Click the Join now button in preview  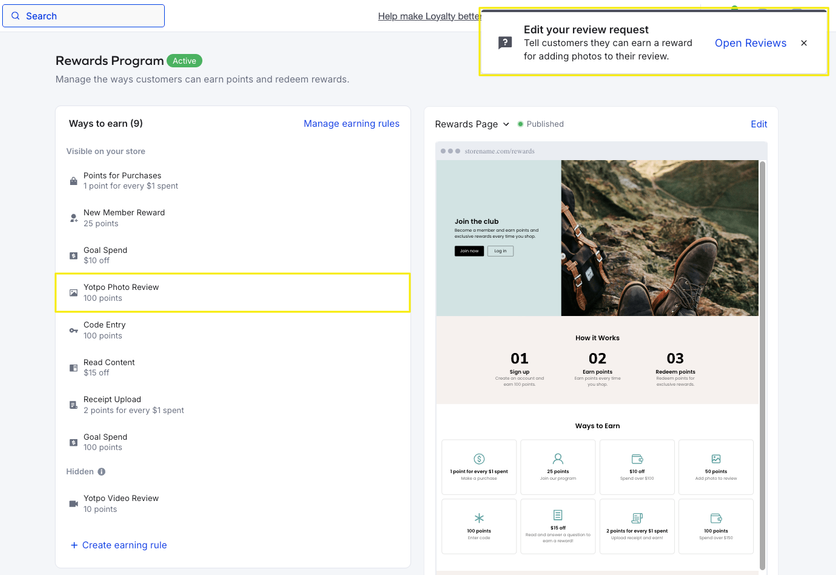point(469,251)
